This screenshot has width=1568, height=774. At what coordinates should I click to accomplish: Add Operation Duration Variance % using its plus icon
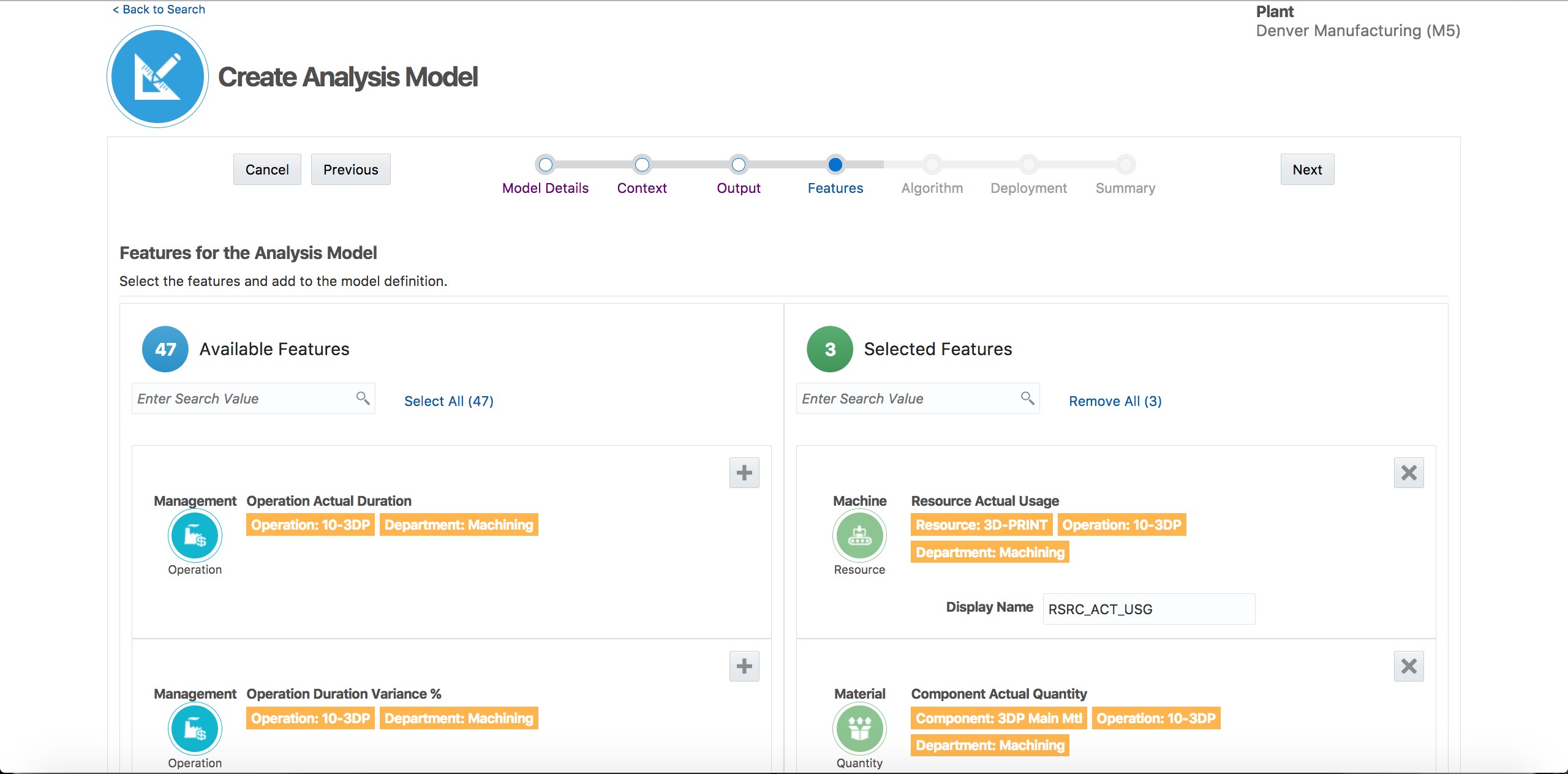(x=744, y=666)
